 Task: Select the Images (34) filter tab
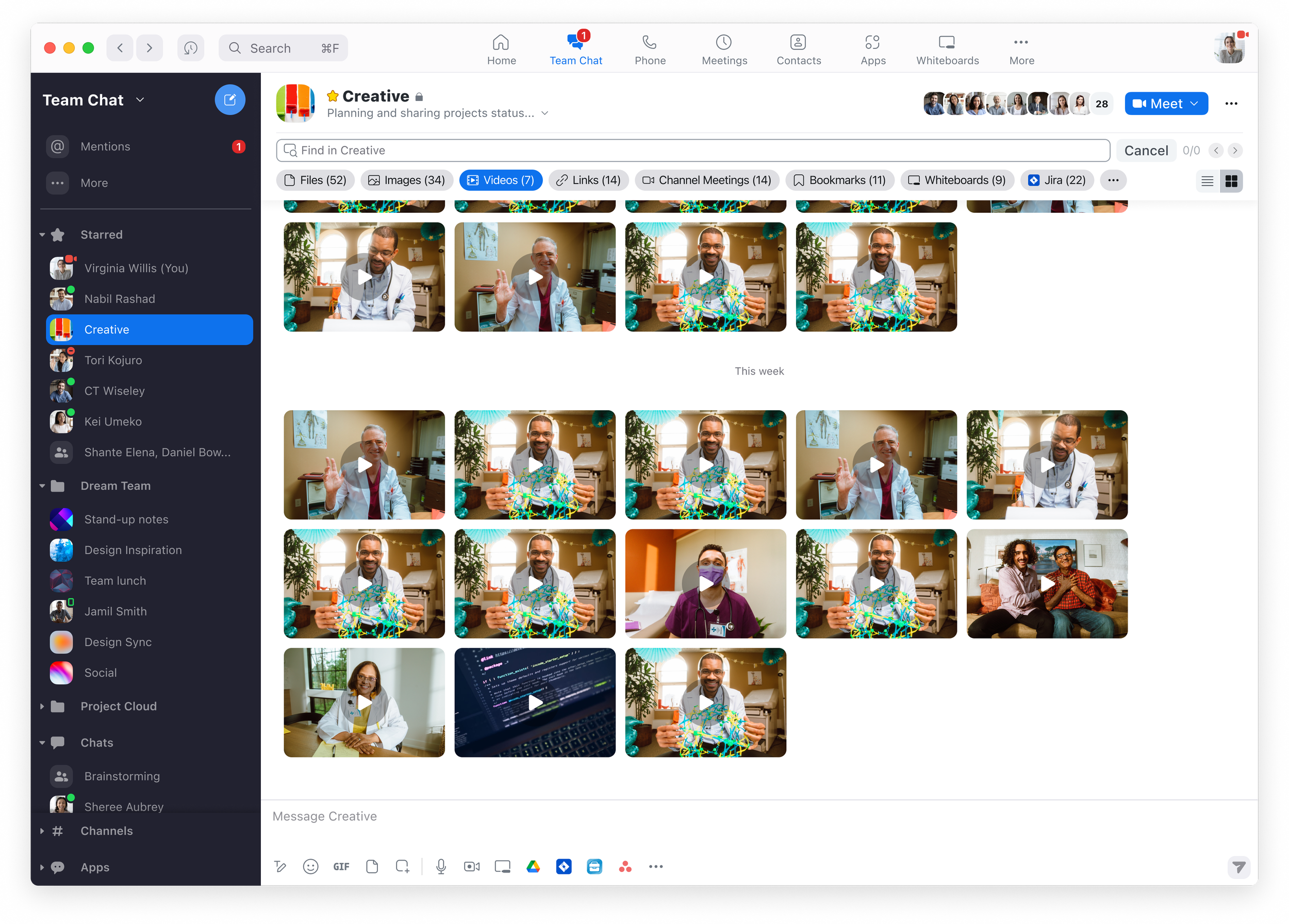click(x=406, y=180)
